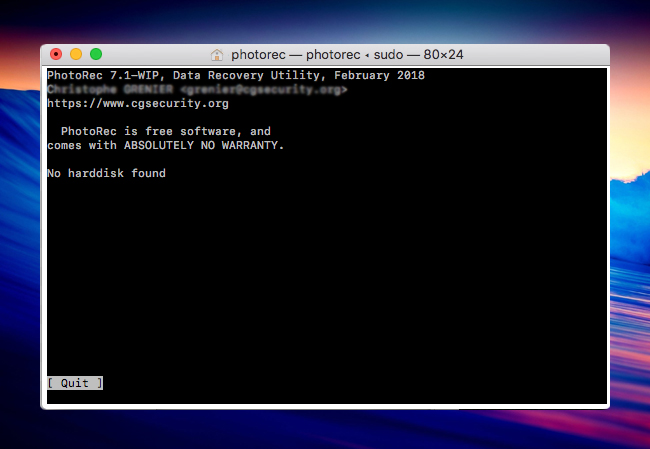Click 'PhotoRec is free software' line
Image resolution: width=650 pixels, height=449 pixels.
pyautogui.click(x=166, y=131)
